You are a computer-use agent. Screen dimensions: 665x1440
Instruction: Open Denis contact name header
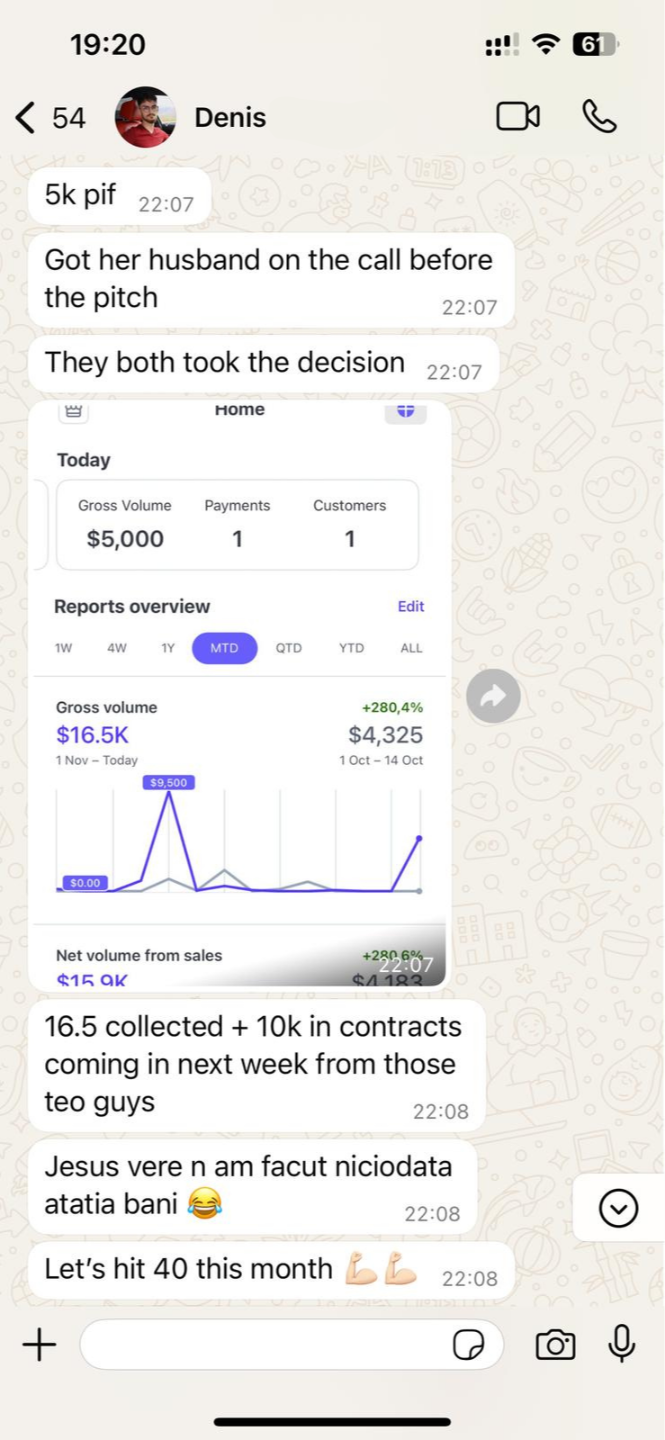230,117
